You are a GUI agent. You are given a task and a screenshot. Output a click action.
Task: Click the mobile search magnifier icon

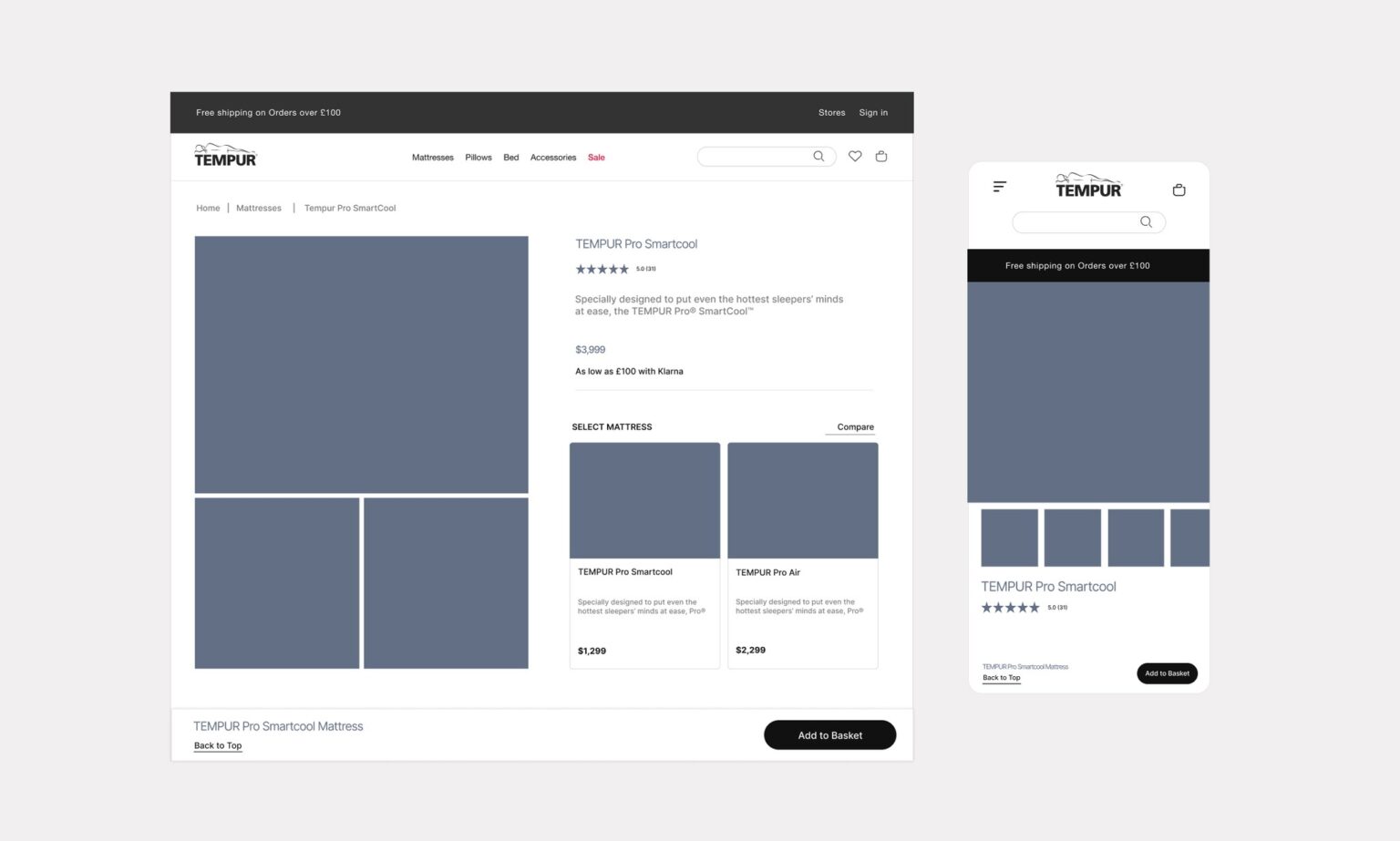[1146, 222]
